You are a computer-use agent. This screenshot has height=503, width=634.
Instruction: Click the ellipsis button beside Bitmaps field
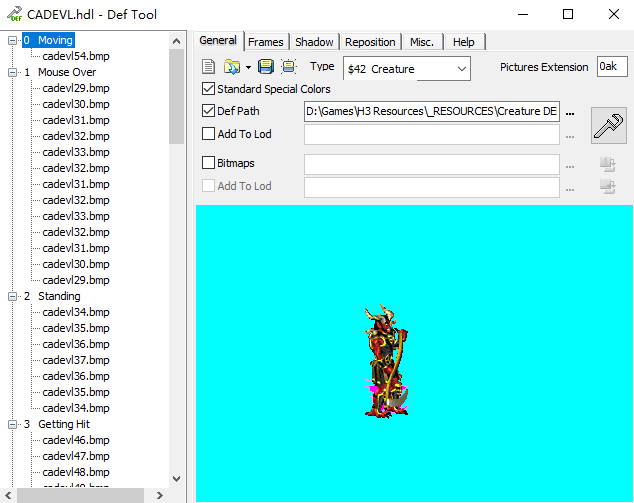click(x=570, y=165)
